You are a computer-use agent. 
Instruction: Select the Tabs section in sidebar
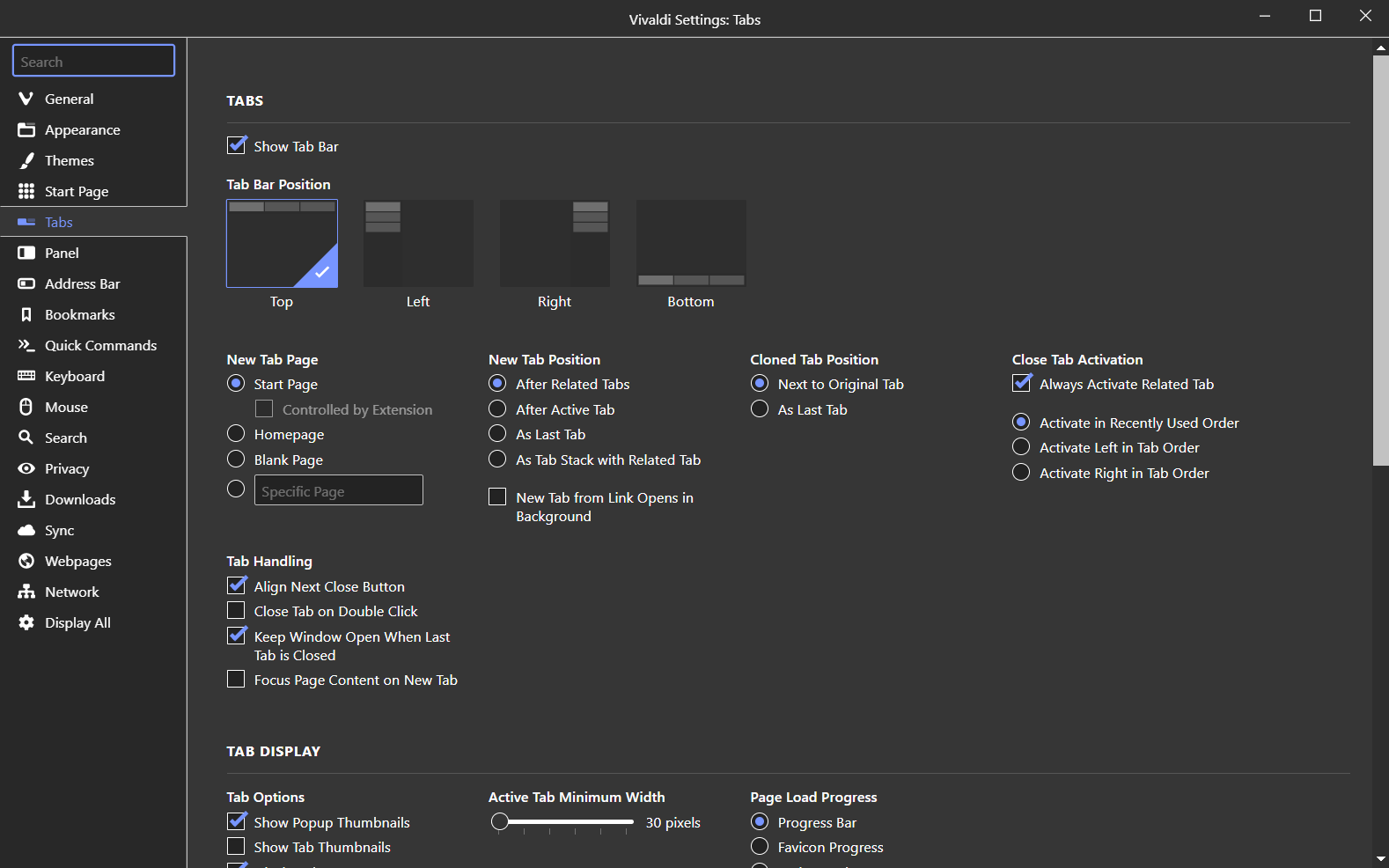click(93, 222)
